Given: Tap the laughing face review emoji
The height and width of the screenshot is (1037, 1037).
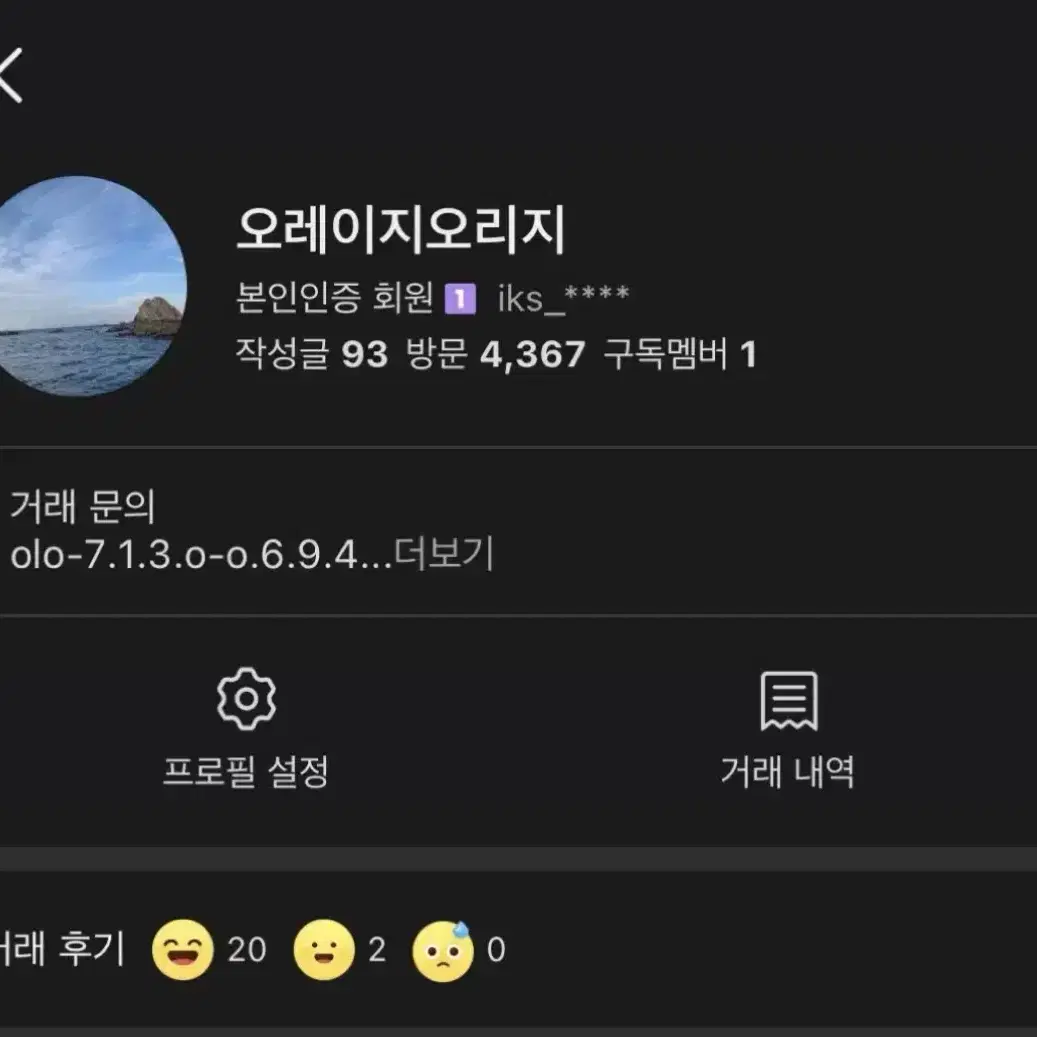Looking at the screenshot, I should (x=183, y=950).
